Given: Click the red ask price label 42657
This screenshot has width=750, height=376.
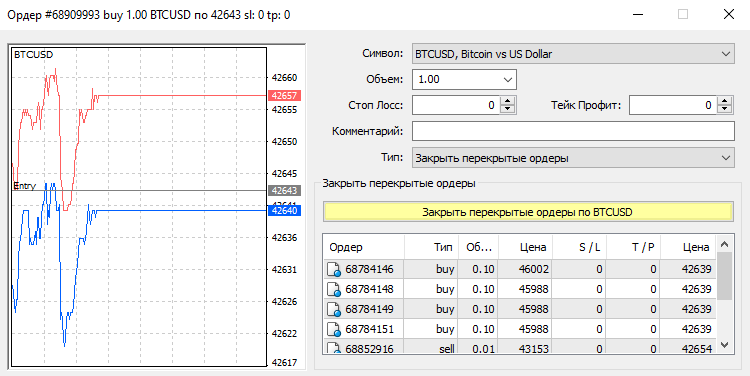Looking at the screenshot, I should click(284, 96).
